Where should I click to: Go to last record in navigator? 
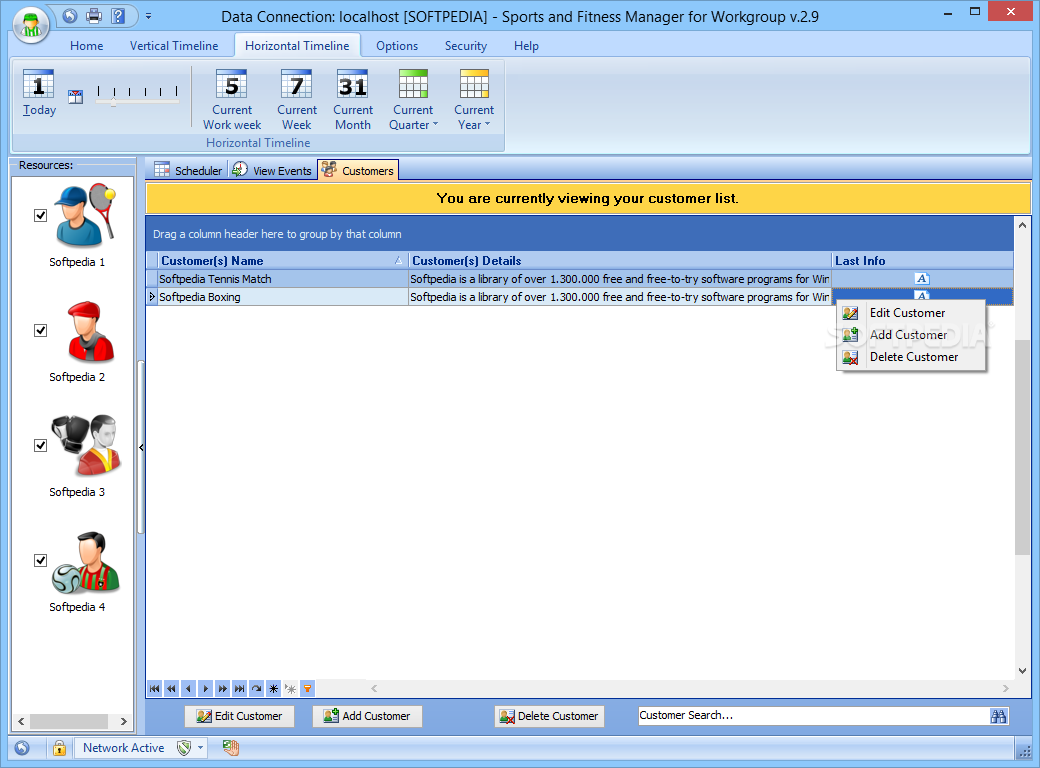239,689
